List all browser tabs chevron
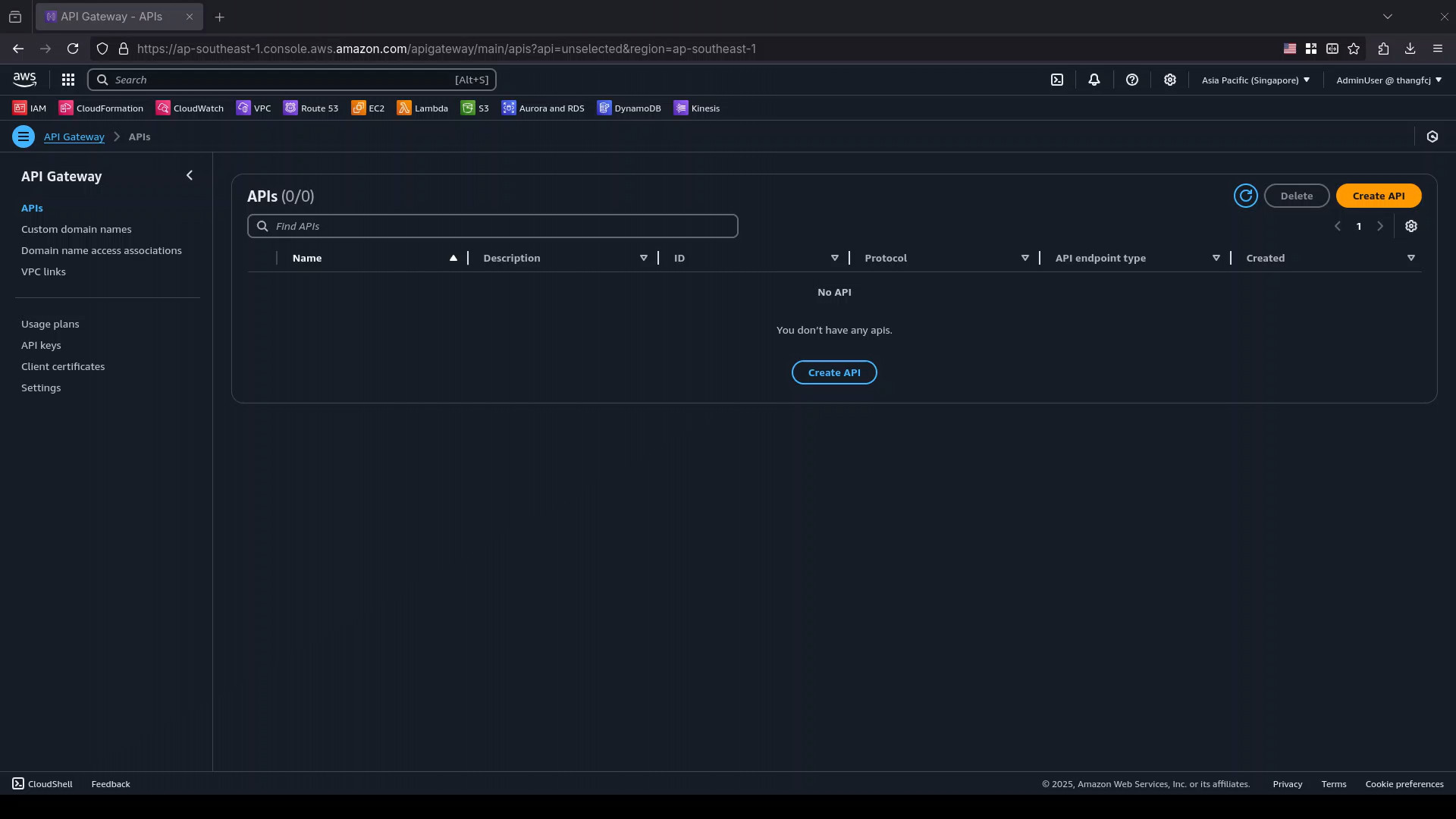This screenshot has height=819, width=1456. pos(1388,17)
